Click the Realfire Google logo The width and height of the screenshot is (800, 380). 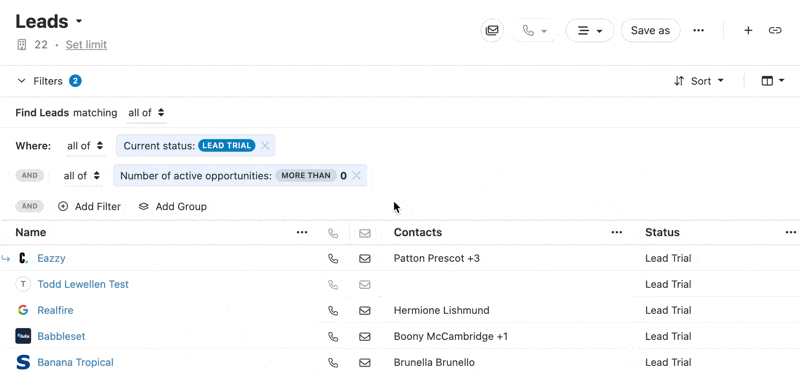click(23, 310)
